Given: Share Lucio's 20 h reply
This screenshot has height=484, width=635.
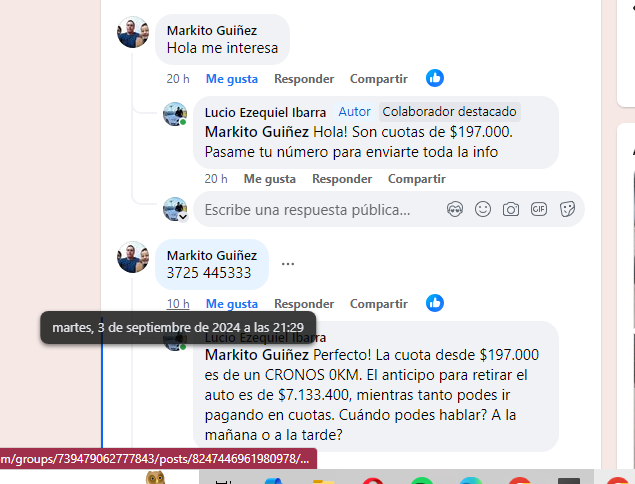Looking at the screenshot, I should click(417, 179).
